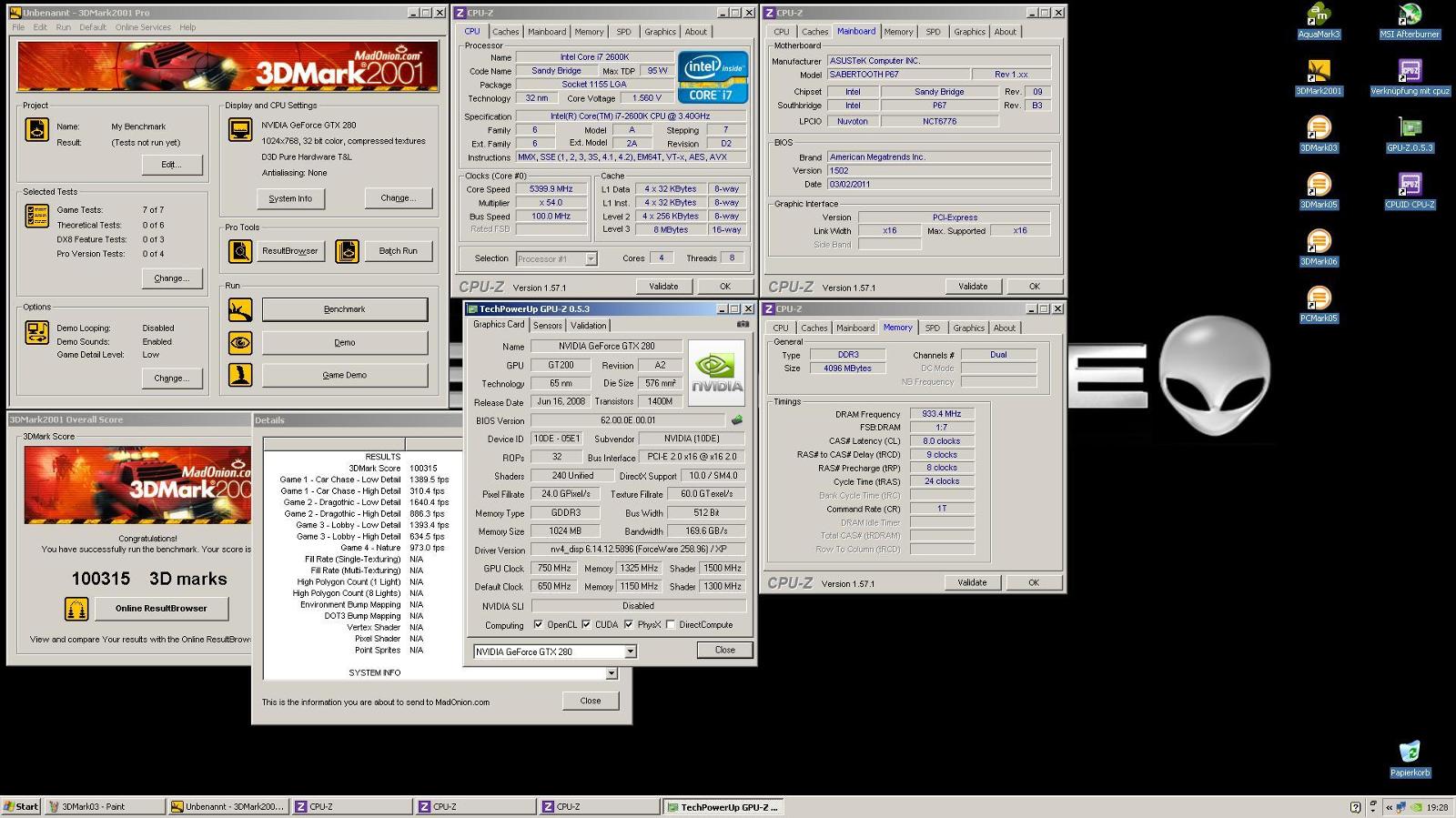
Task: Switch to 3DMark03 - Paint taskbar item
Action: click(104, 807)
